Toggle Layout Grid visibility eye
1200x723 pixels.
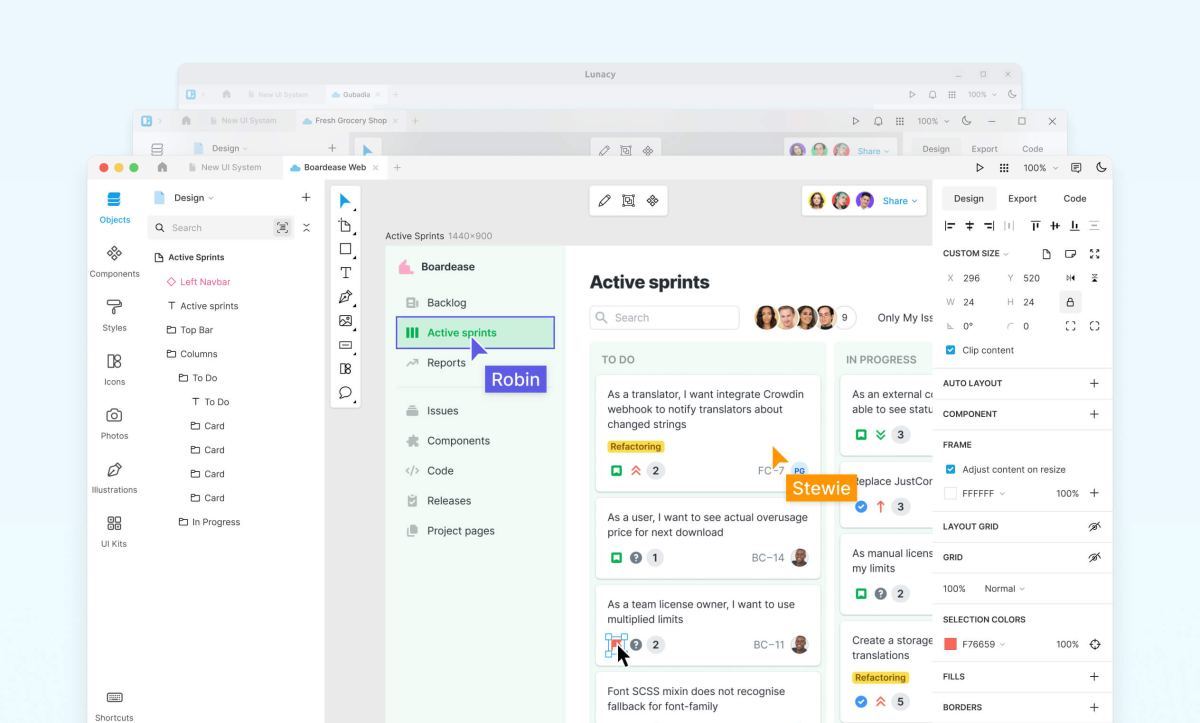tap(1094, 526)
